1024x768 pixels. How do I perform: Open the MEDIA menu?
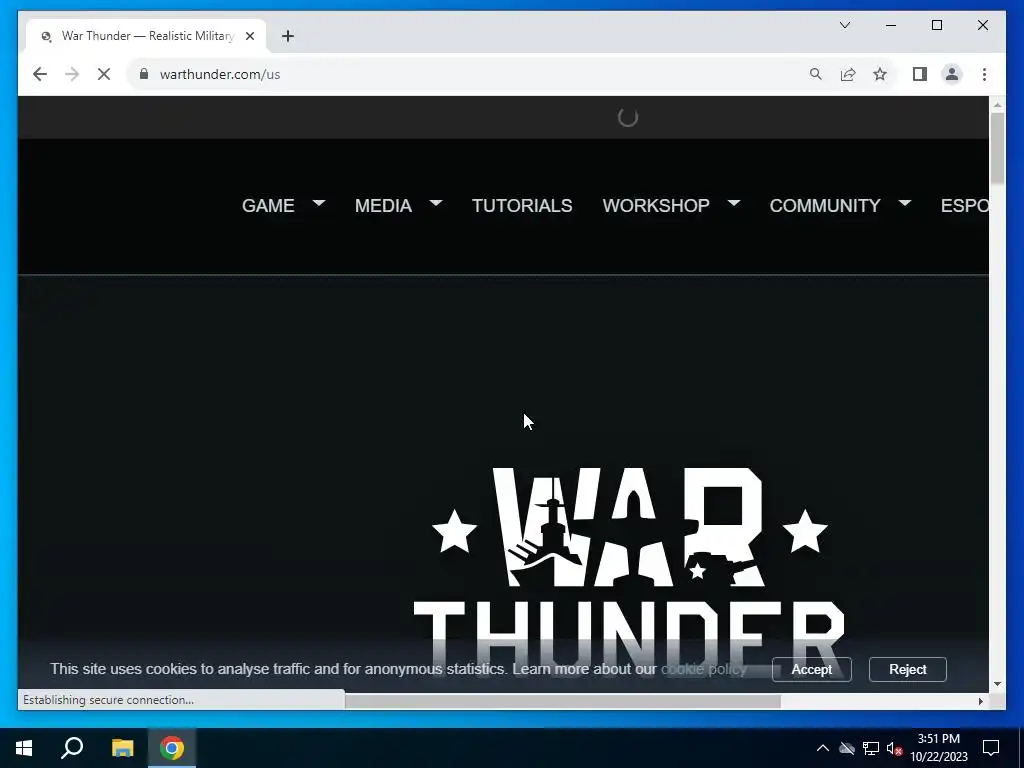(x=383, y=206)
